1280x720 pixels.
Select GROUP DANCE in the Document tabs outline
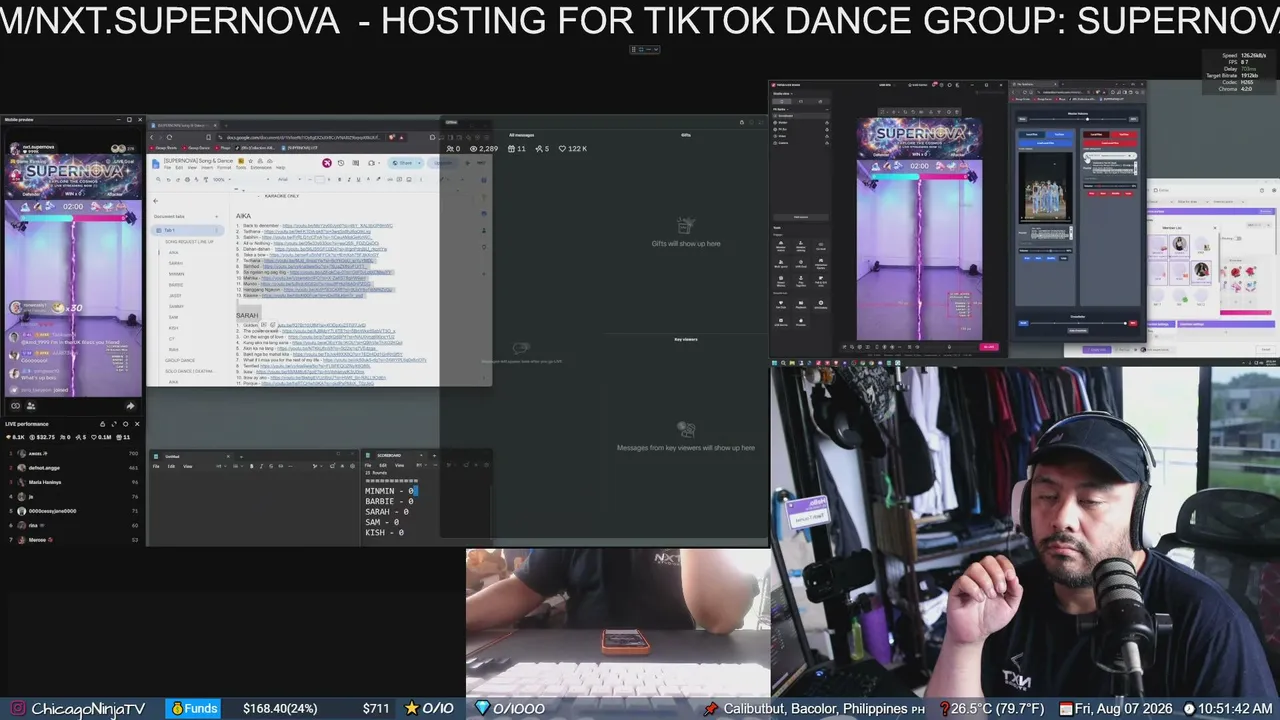[180, 360]
